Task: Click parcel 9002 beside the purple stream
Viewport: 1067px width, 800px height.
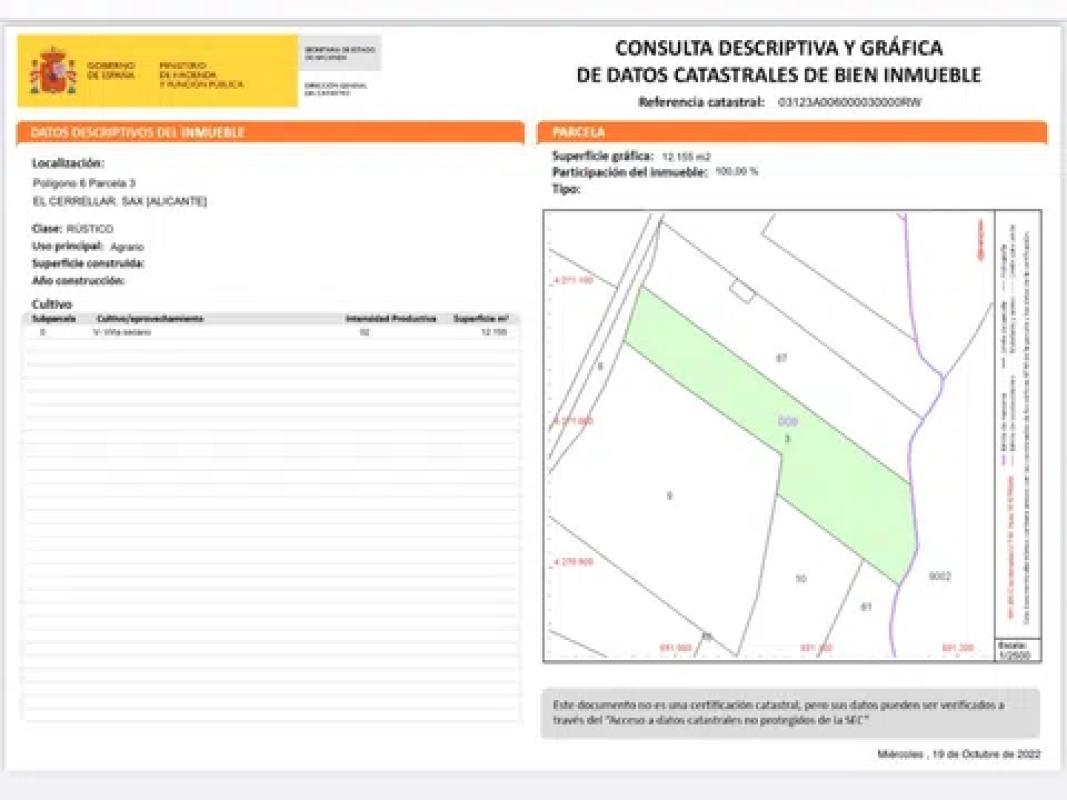Action: point(940,576)
